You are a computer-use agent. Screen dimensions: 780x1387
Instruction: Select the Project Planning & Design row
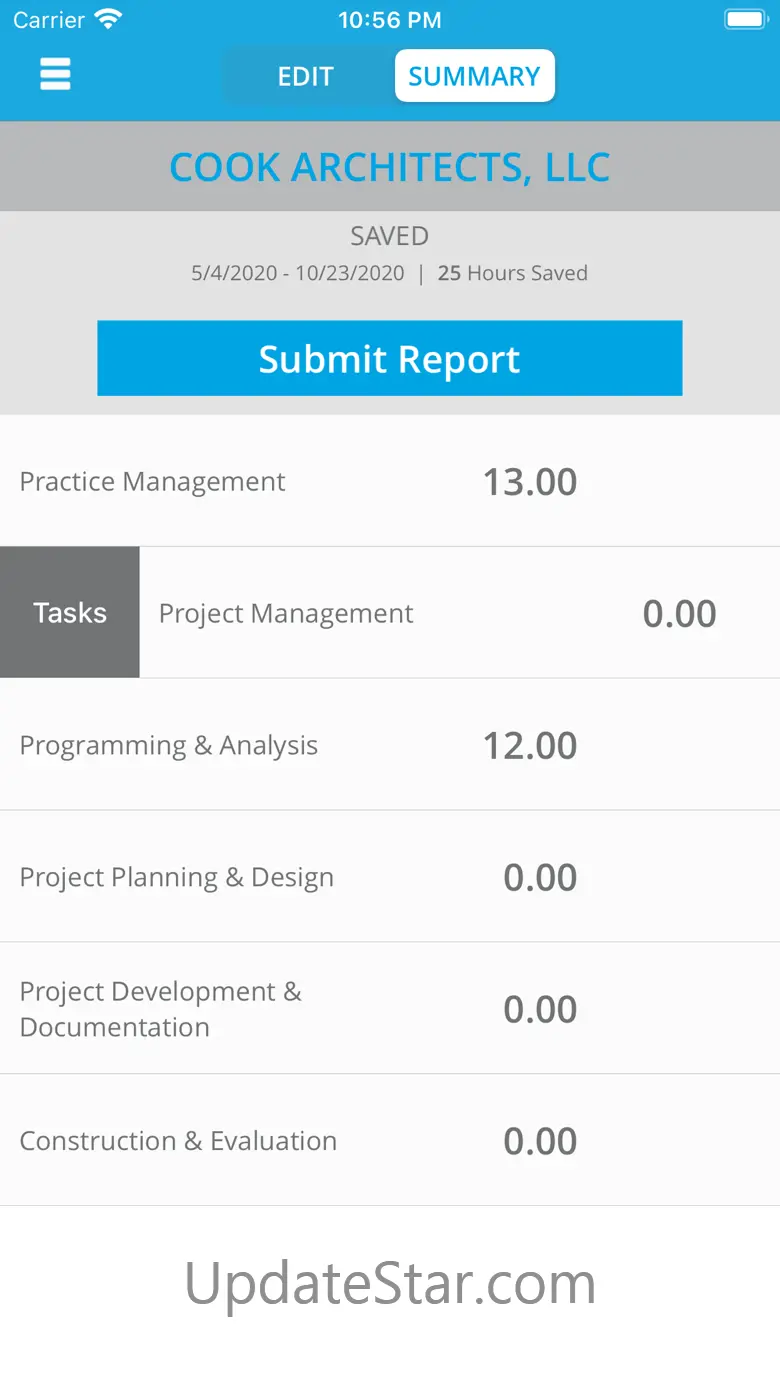[390, 877]
